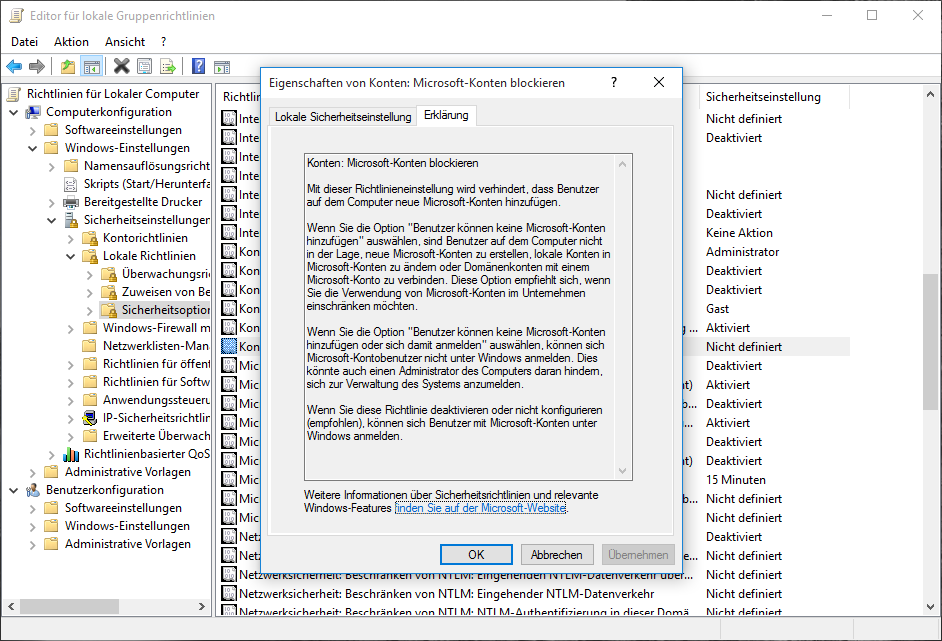This screenshot has width=942, height=641.
Task: Open the 'finden Sie auf der Microsoft-Website' link
Action: [x=480, y=508]
